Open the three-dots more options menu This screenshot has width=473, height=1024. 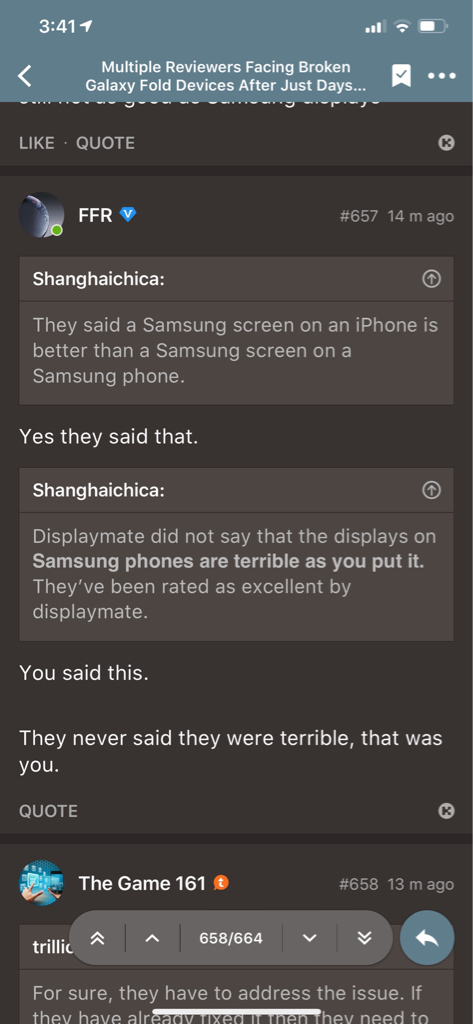point(442,76)
